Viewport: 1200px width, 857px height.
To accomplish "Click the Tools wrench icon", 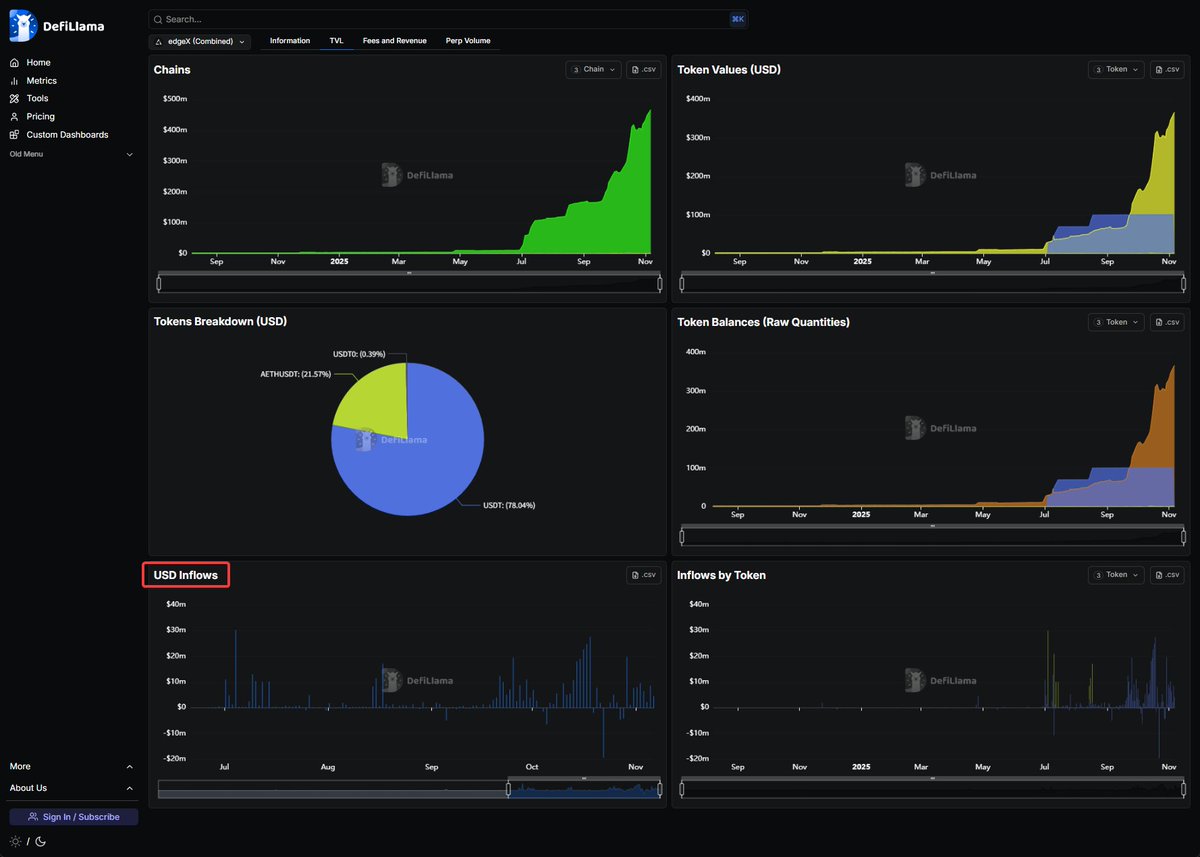I will point(15,98).
